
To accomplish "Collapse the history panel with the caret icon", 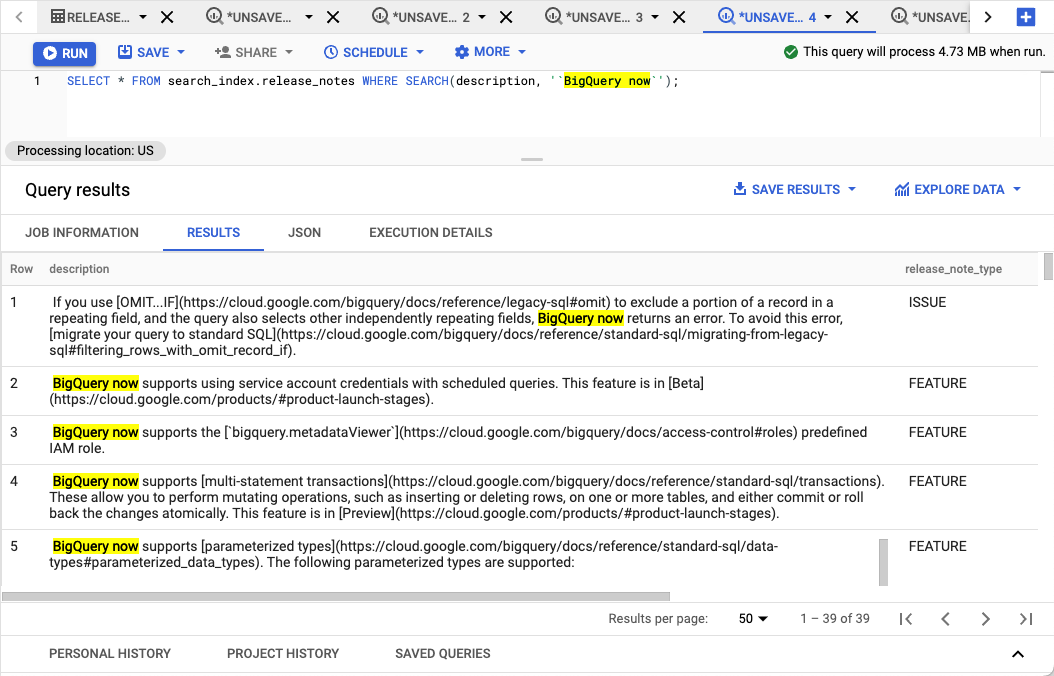I will click(x=1018, y=654).
